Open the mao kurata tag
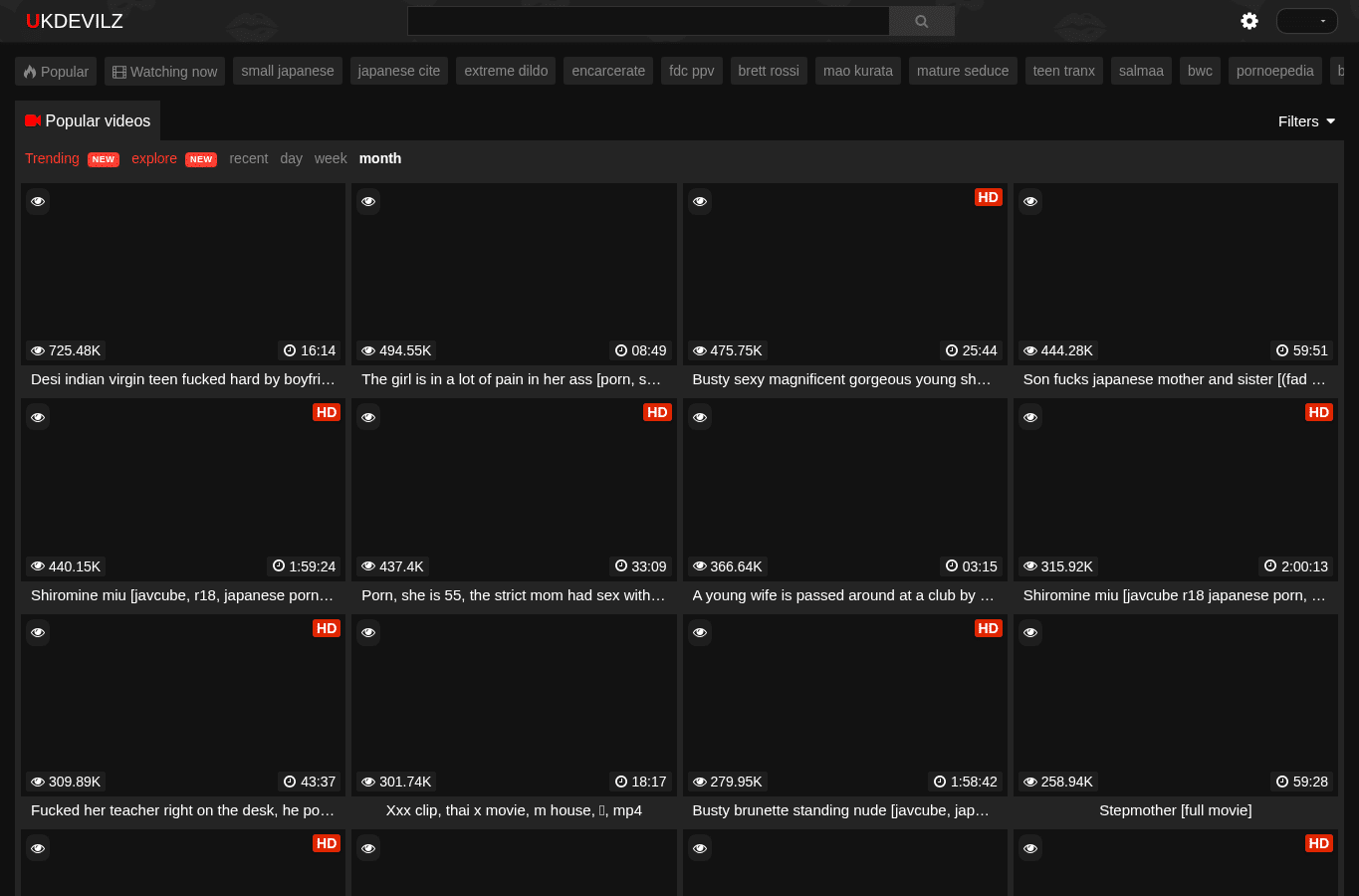Image resolution: width=1359 pixels, height=896 pixels. (x=858, y=71)
